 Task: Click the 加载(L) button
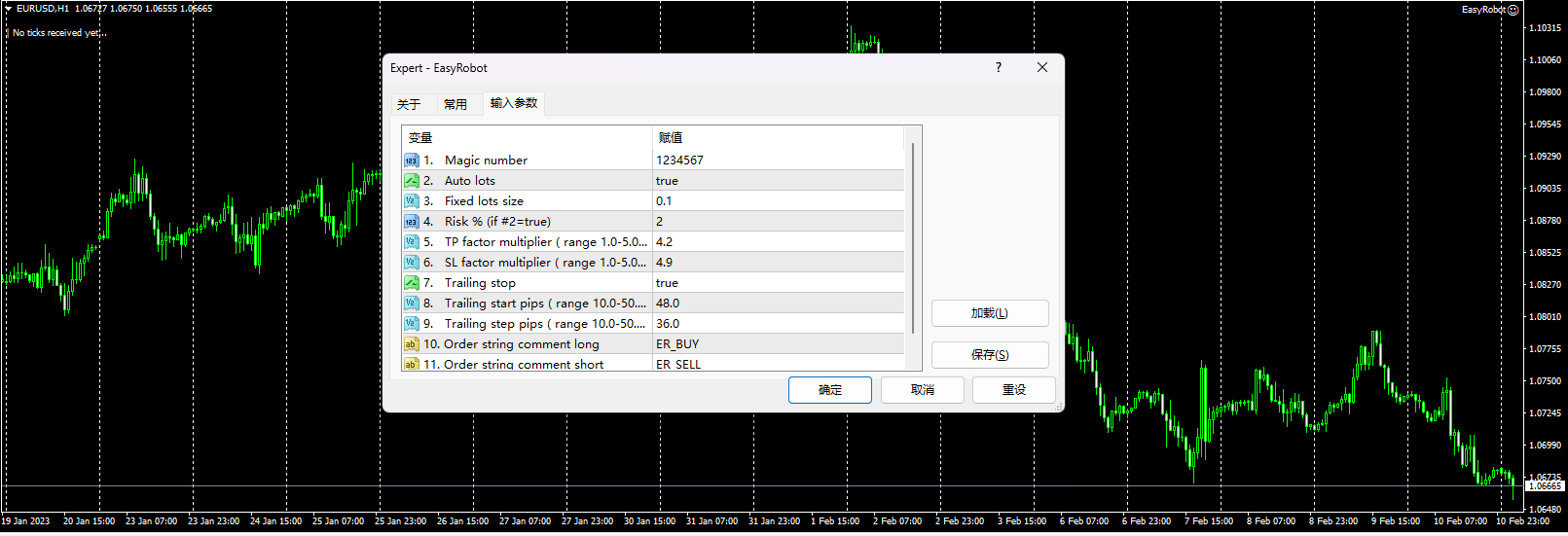click(x=989, y=313)
